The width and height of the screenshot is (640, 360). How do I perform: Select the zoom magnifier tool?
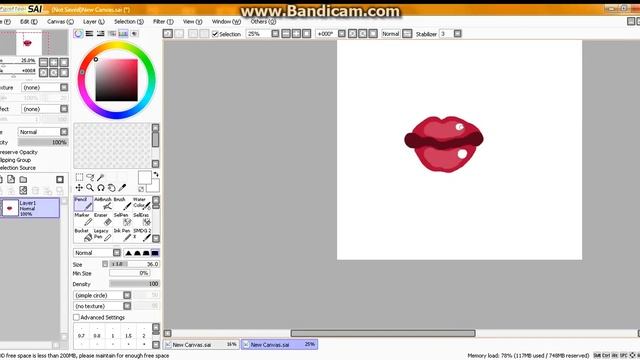(90, 188)
